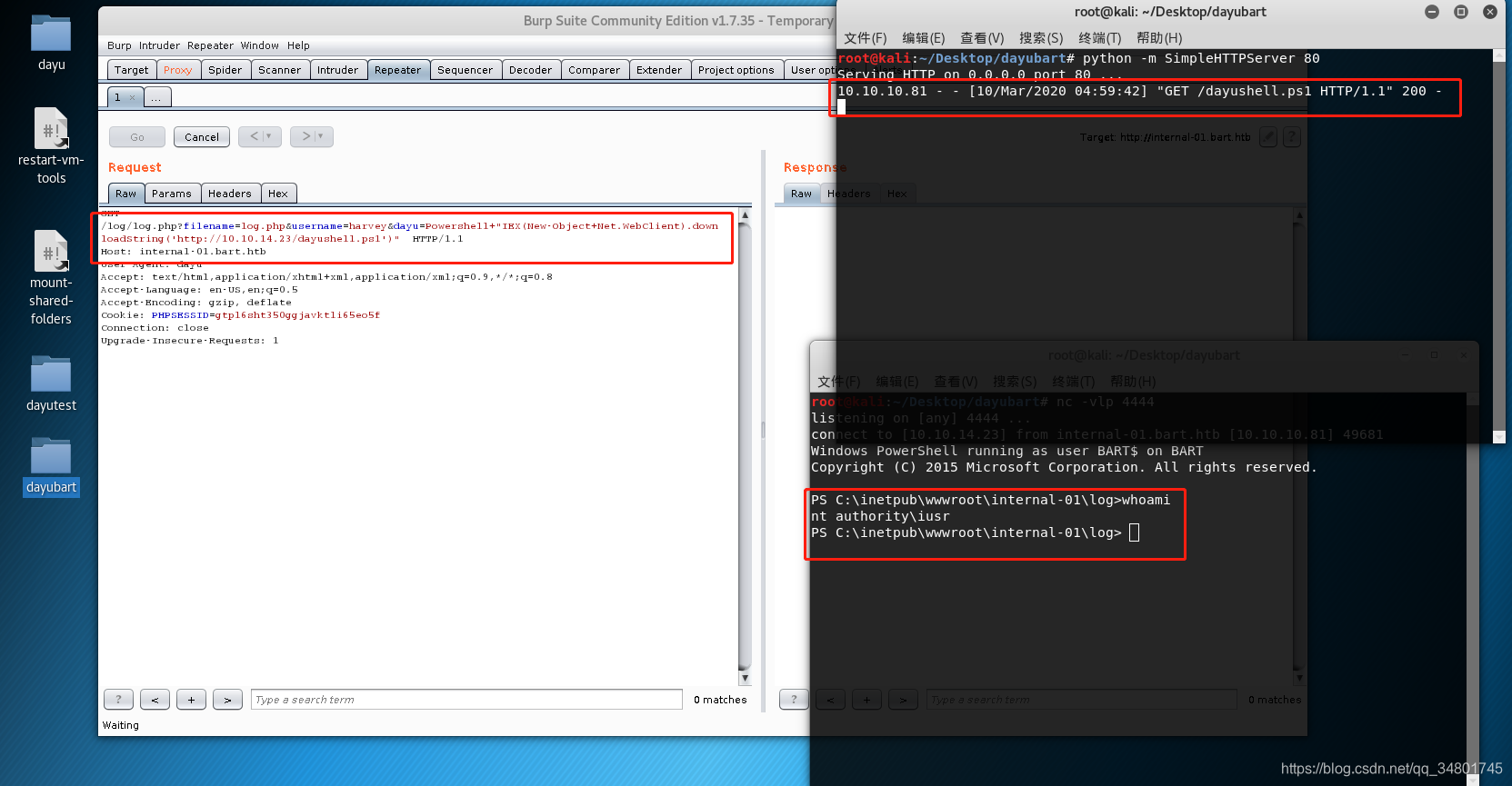The image size is (1512, 786).
Task: Switch to the Extender tab
Action: (x=659, y=70)
